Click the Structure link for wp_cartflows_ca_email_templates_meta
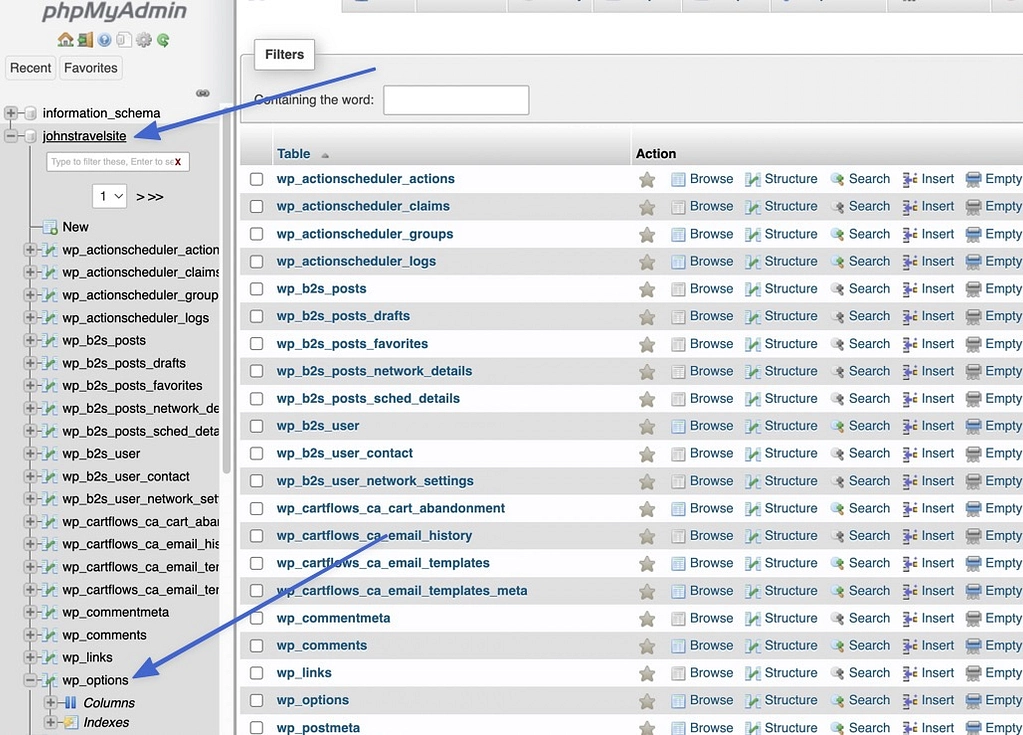Image resolution: width=1023 pixels, height=735 pixels. click(x=791, y=590)
